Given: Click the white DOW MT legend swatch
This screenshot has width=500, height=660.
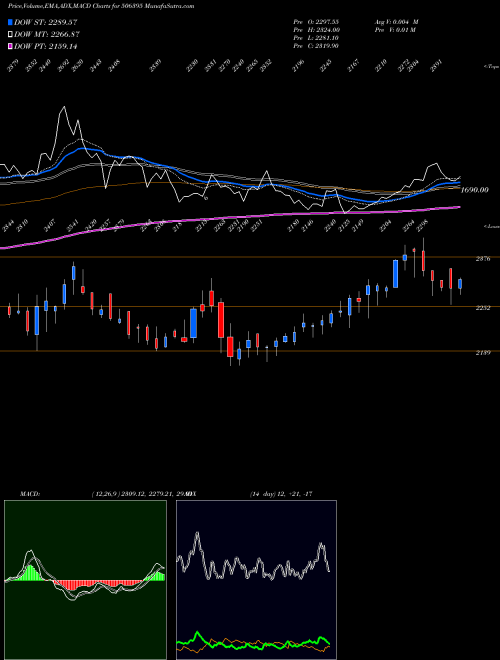Looking at the screenshot, I should click(x=10, y=35).
